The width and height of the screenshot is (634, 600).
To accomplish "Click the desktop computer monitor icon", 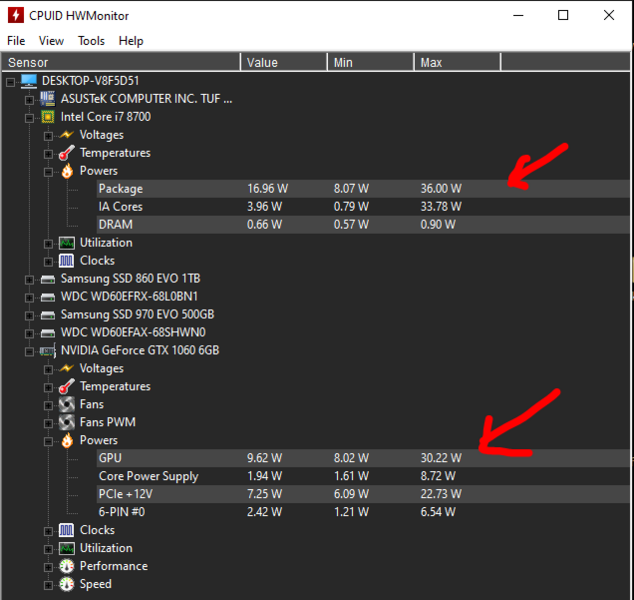I will pos(29,81).
